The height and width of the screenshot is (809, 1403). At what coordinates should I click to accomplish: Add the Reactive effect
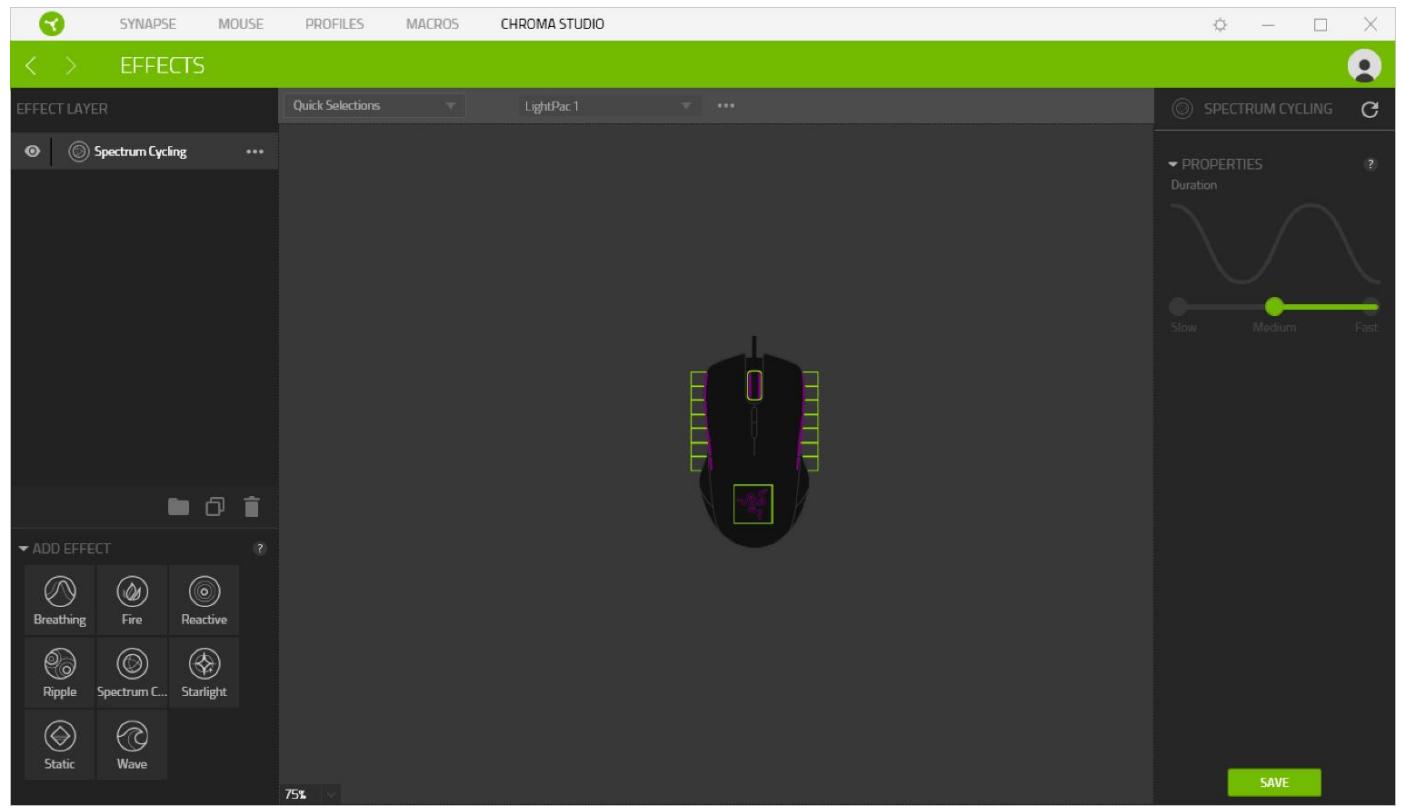[204, 600]
